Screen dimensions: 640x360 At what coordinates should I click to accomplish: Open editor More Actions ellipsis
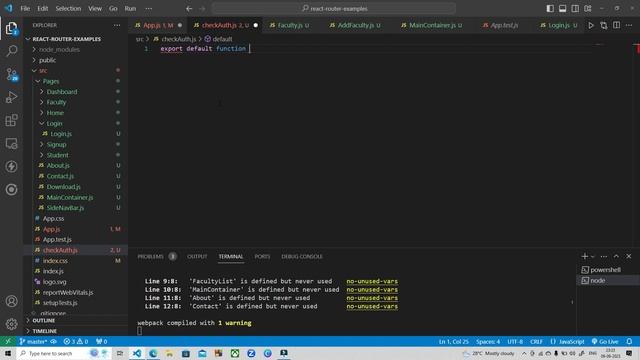coord(629,25)
